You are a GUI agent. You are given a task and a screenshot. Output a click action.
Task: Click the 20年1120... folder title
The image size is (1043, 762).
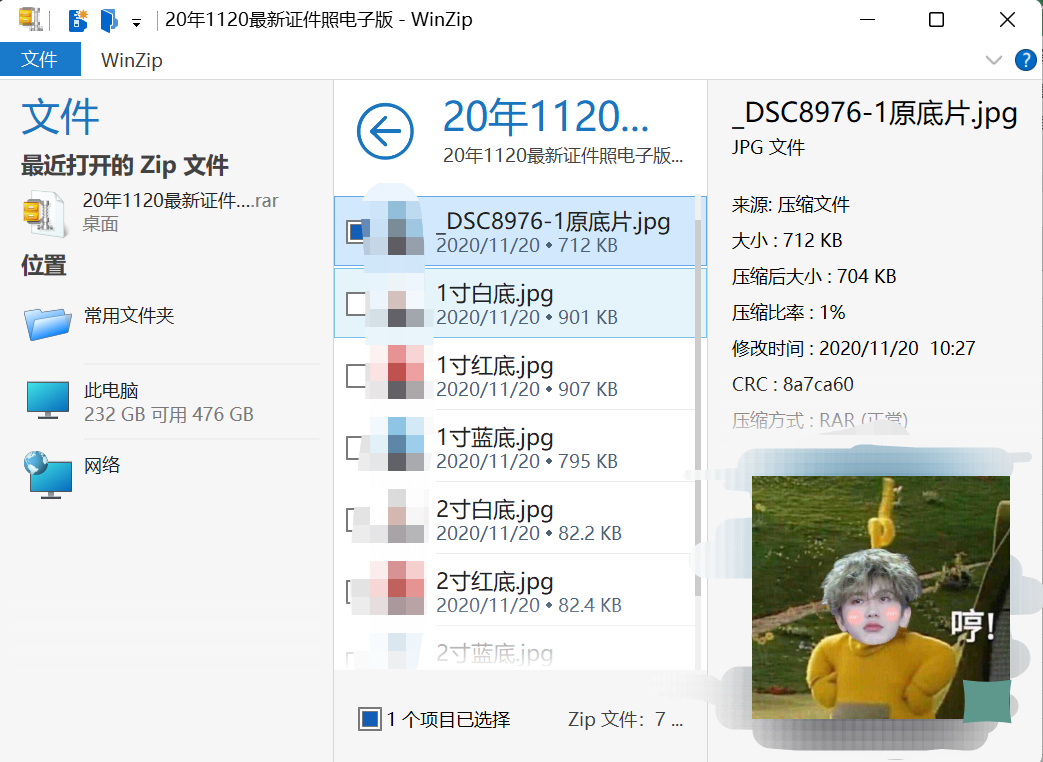click(x=546, y=115)
